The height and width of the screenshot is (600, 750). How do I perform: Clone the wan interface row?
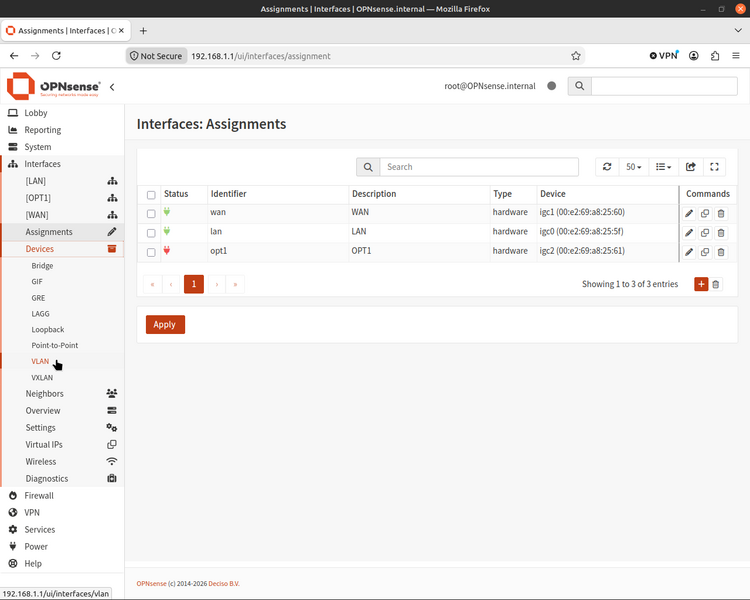coord(705,213)
